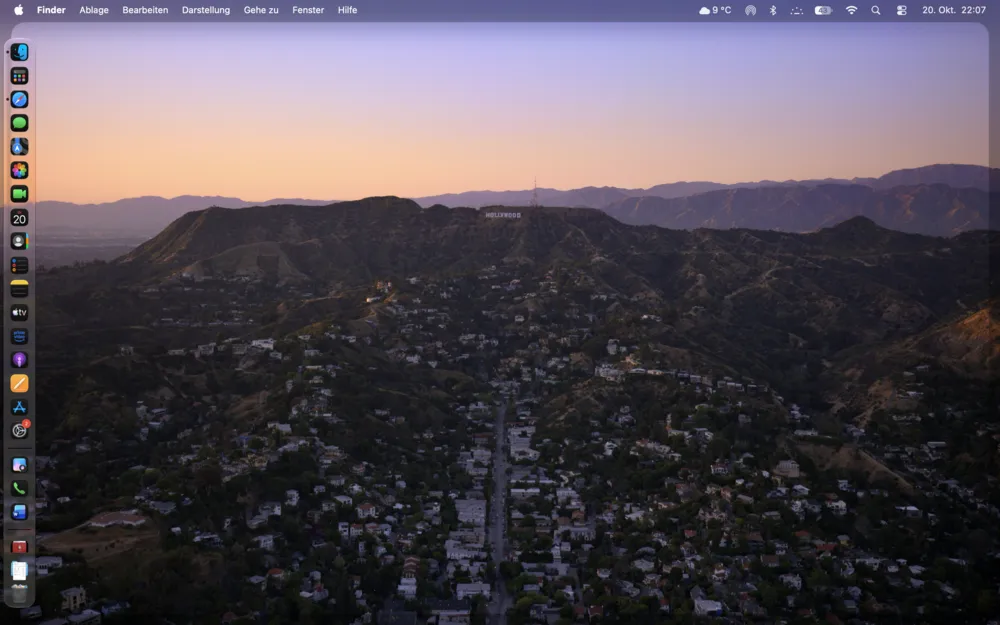1000x625 pixels.
Task: Open the Darstellung menu
Action: click(x=206, y=10)
